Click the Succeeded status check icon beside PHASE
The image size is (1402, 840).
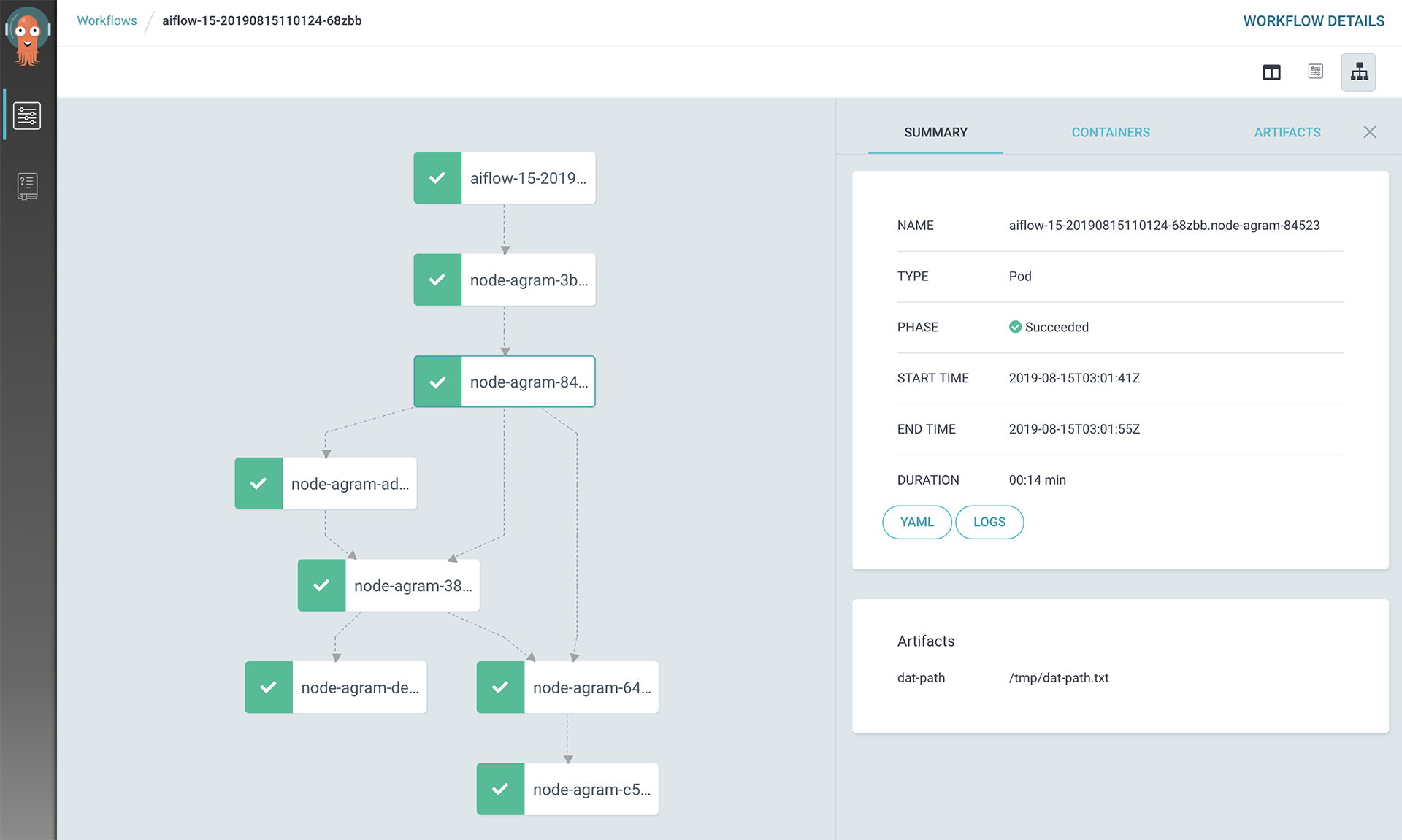(x=1015, y=327)
